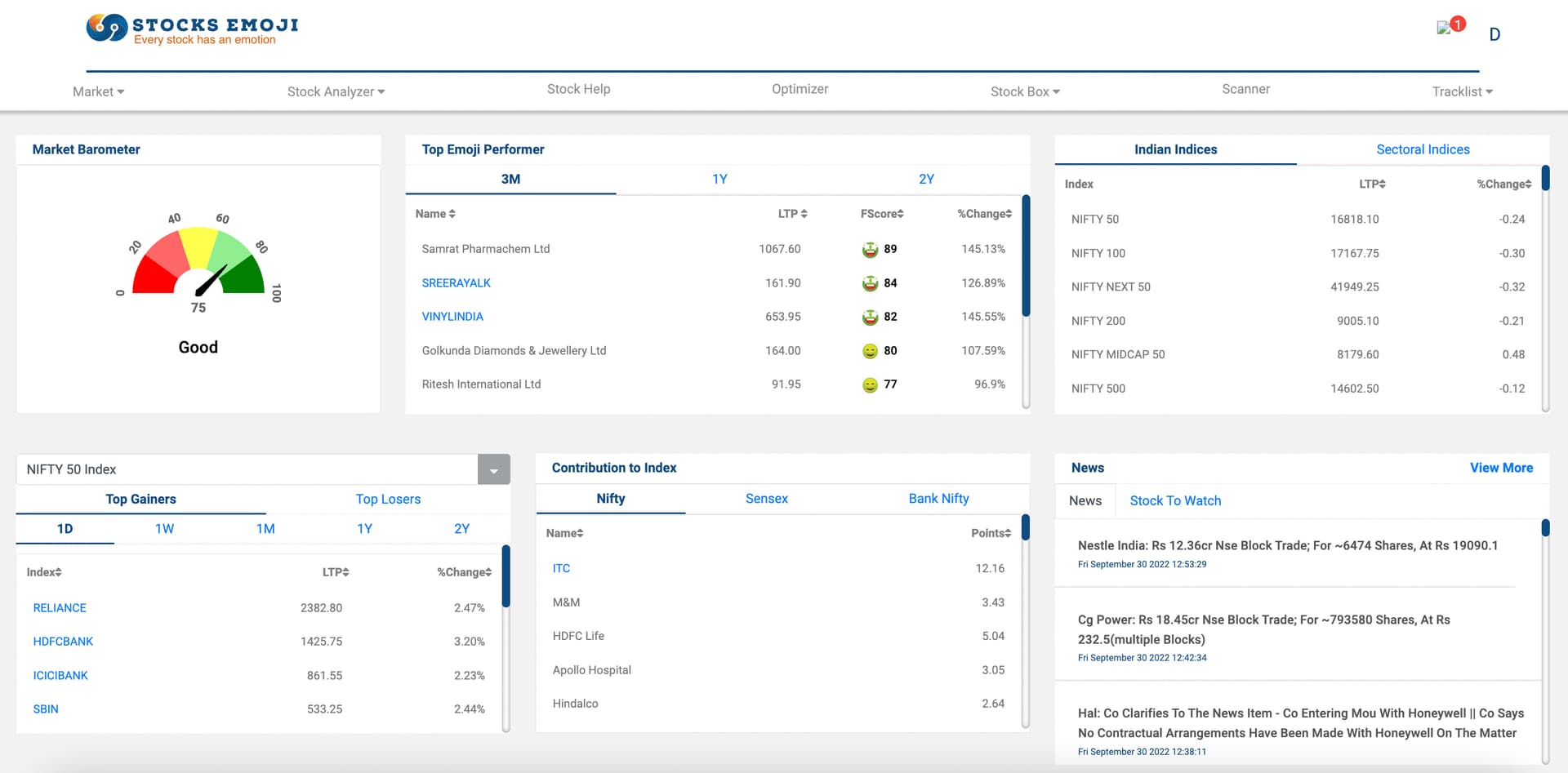The height and width of the screenshot is (773, 1568).
Task: Open ITC contribution link
Action: pos(561,569)
